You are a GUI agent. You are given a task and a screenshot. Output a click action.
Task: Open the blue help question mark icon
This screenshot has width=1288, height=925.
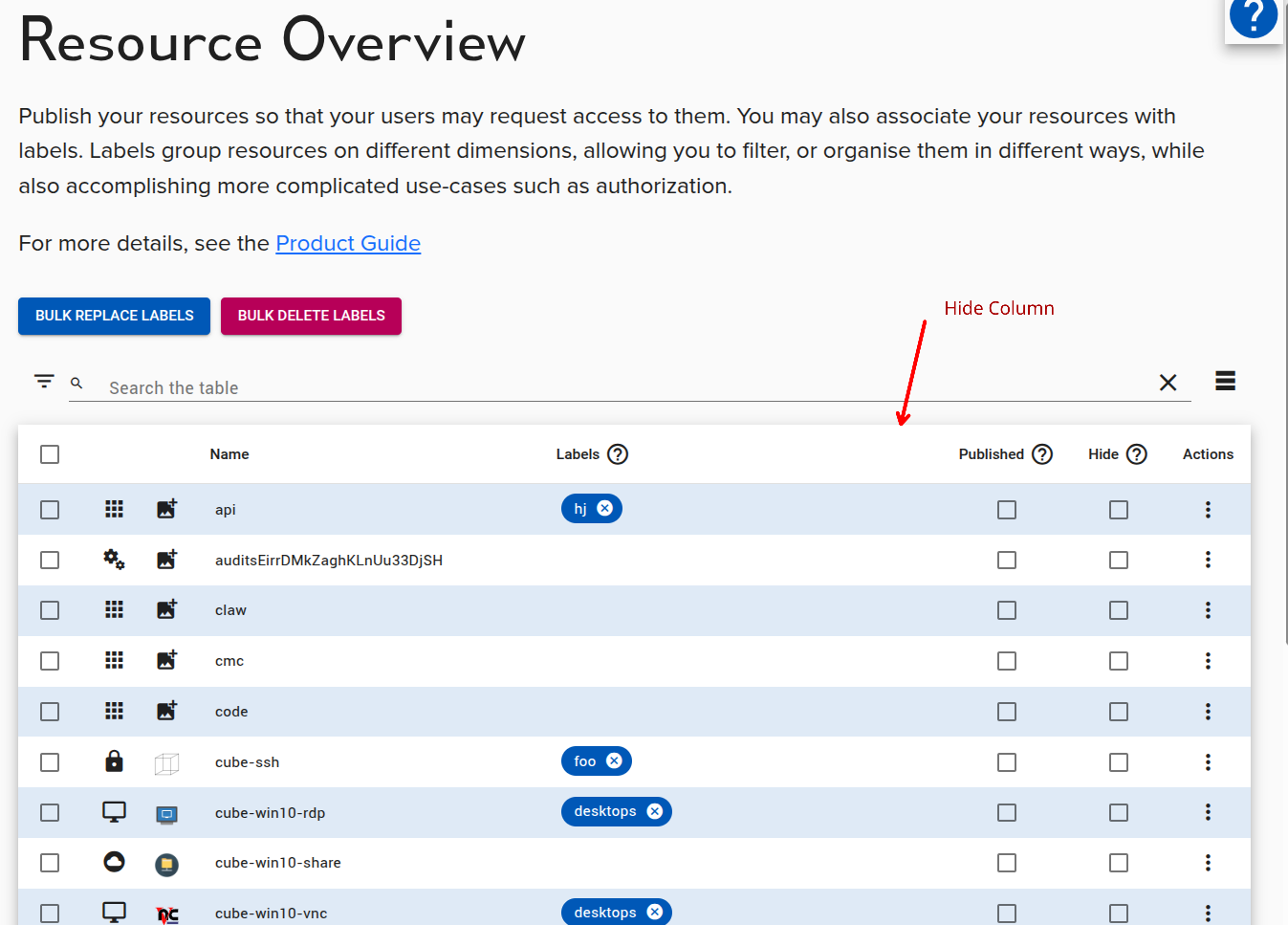[1253, 17]
